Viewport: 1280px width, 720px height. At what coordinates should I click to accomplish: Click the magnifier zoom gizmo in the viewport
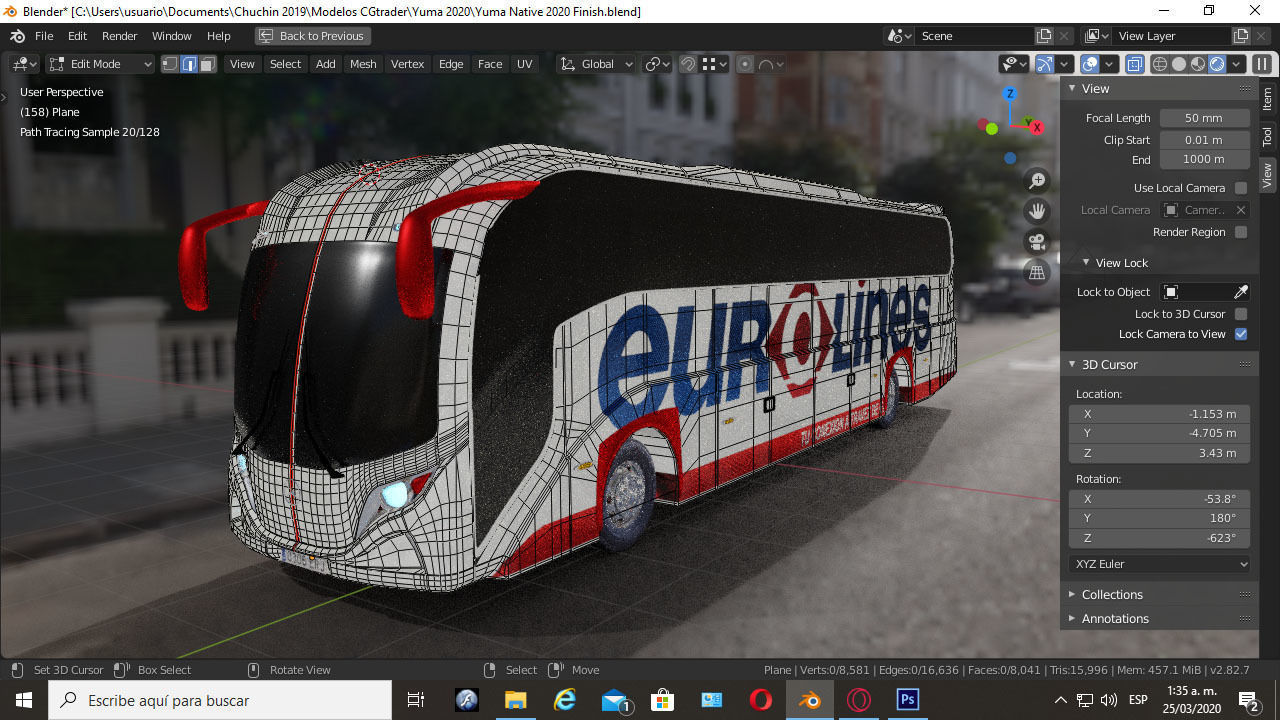pyautogui.click(x=1037, y=180)
